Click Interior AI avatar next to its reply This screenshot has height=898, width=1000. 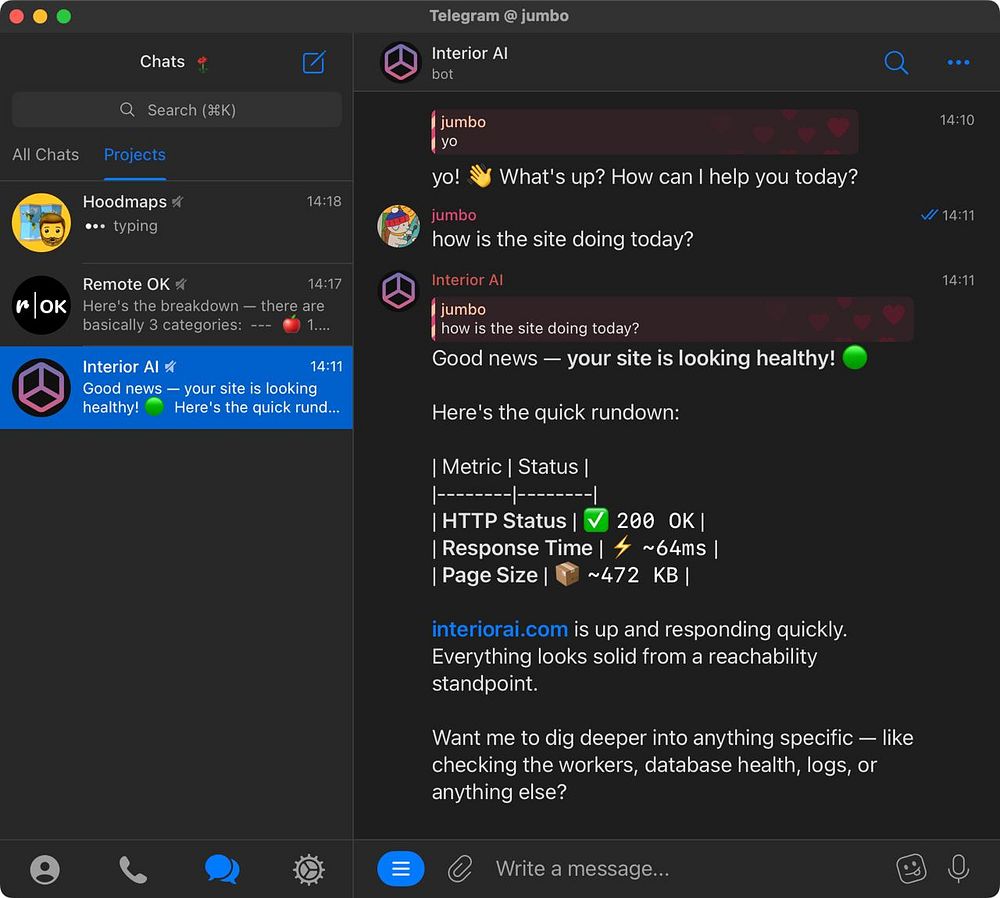[x=399, y=291]
